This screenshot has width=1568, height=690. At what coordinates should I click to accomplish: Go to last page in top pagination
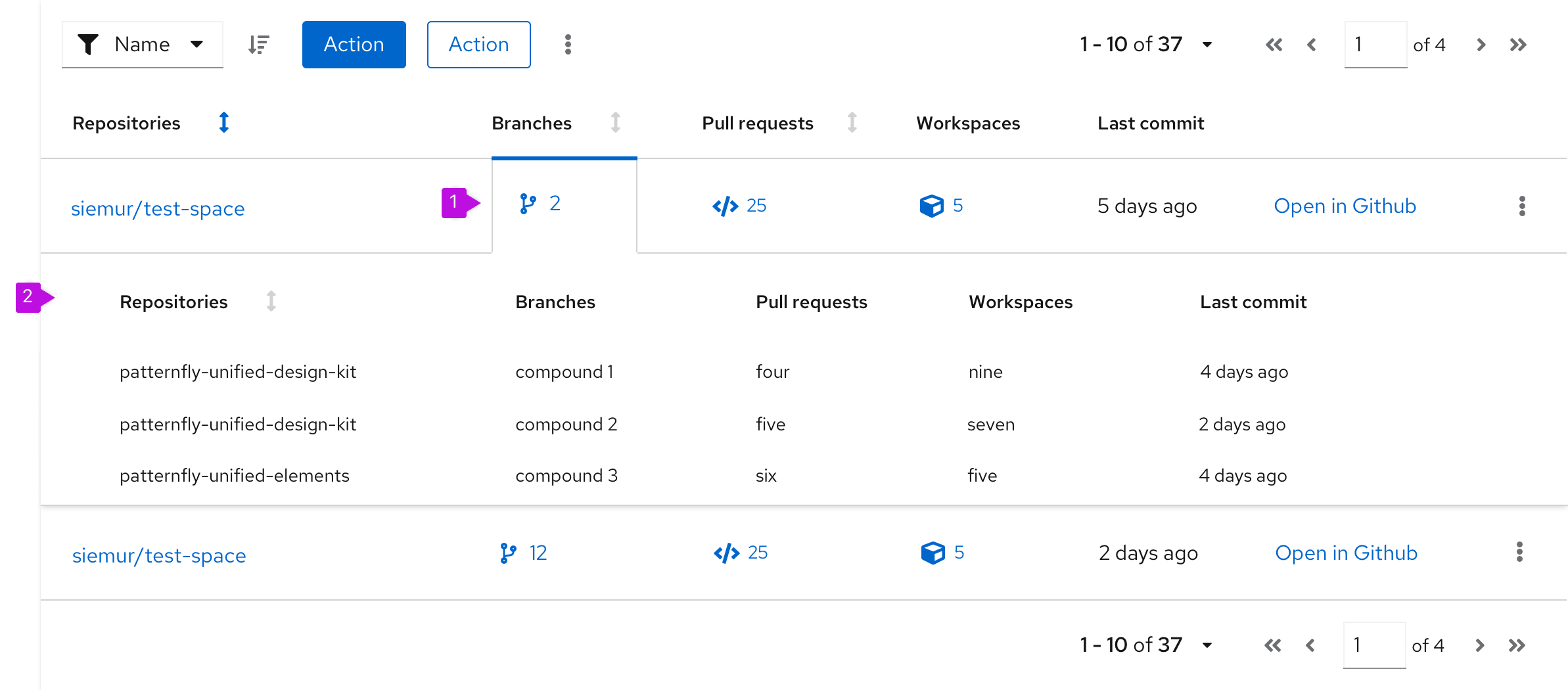click(1518, 45)
